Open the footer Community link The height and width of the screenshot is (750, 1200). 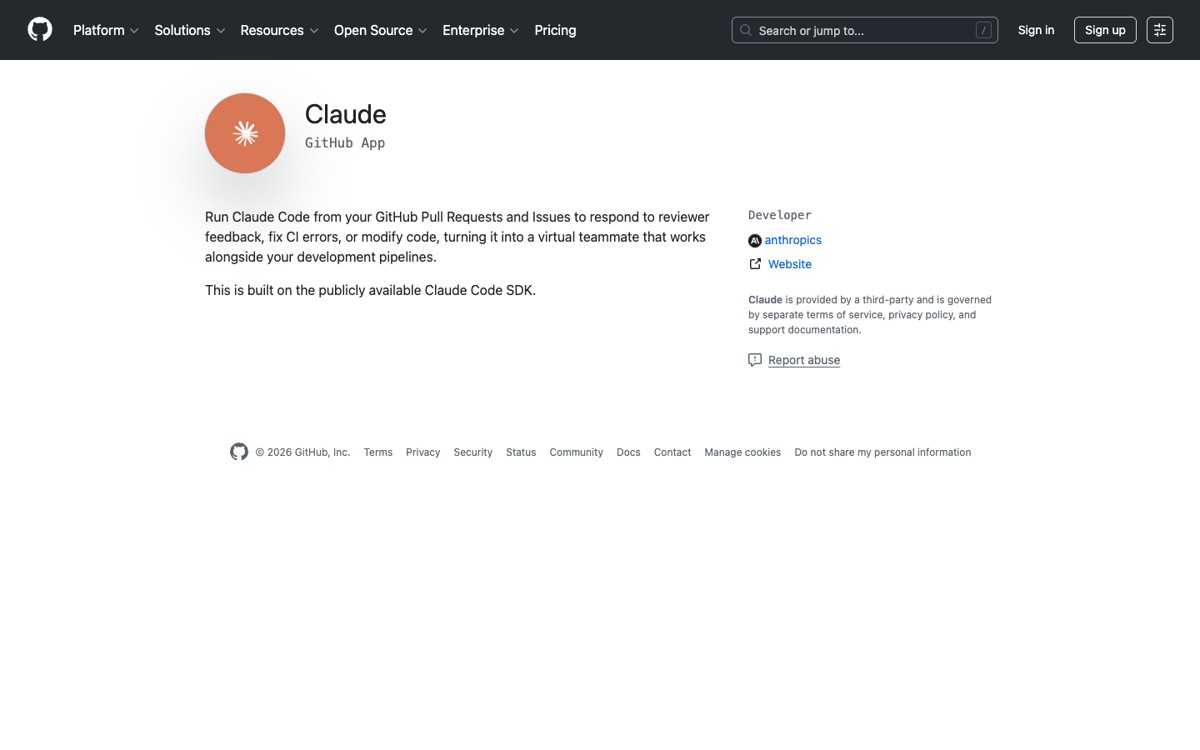click(x=576, y=452)
